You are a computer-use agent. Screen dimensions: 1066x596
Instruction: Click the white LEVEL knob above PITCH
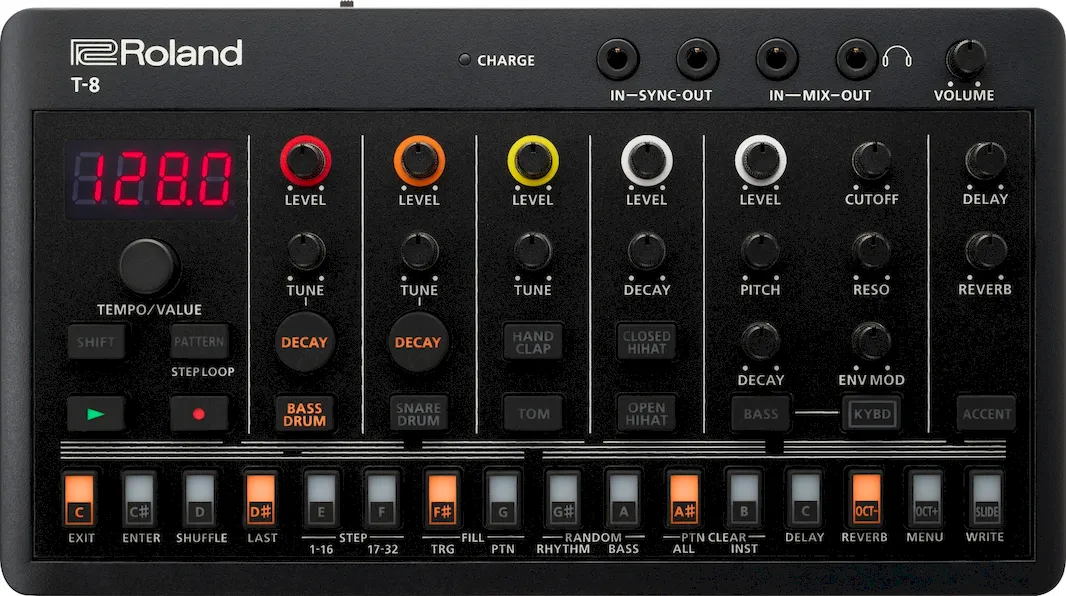point(761,161)
